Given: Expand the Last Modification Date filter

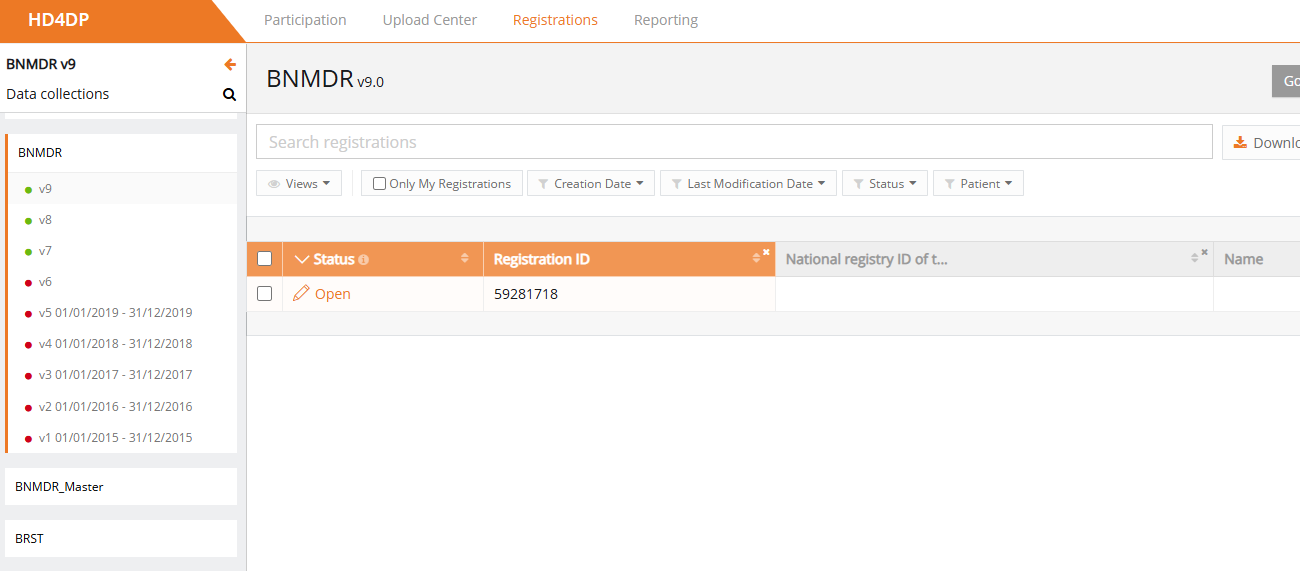Looking at the screenshot, I should 748,184.
